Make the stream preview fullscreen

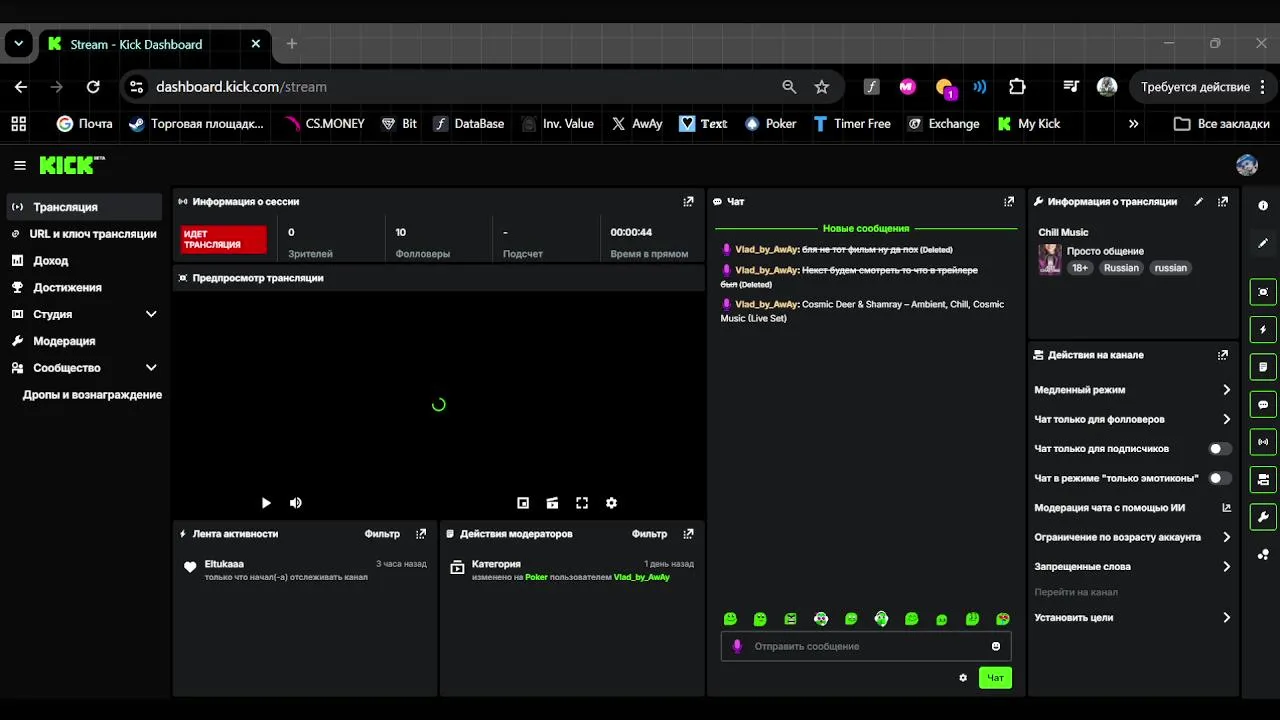[x=582, y=503]
